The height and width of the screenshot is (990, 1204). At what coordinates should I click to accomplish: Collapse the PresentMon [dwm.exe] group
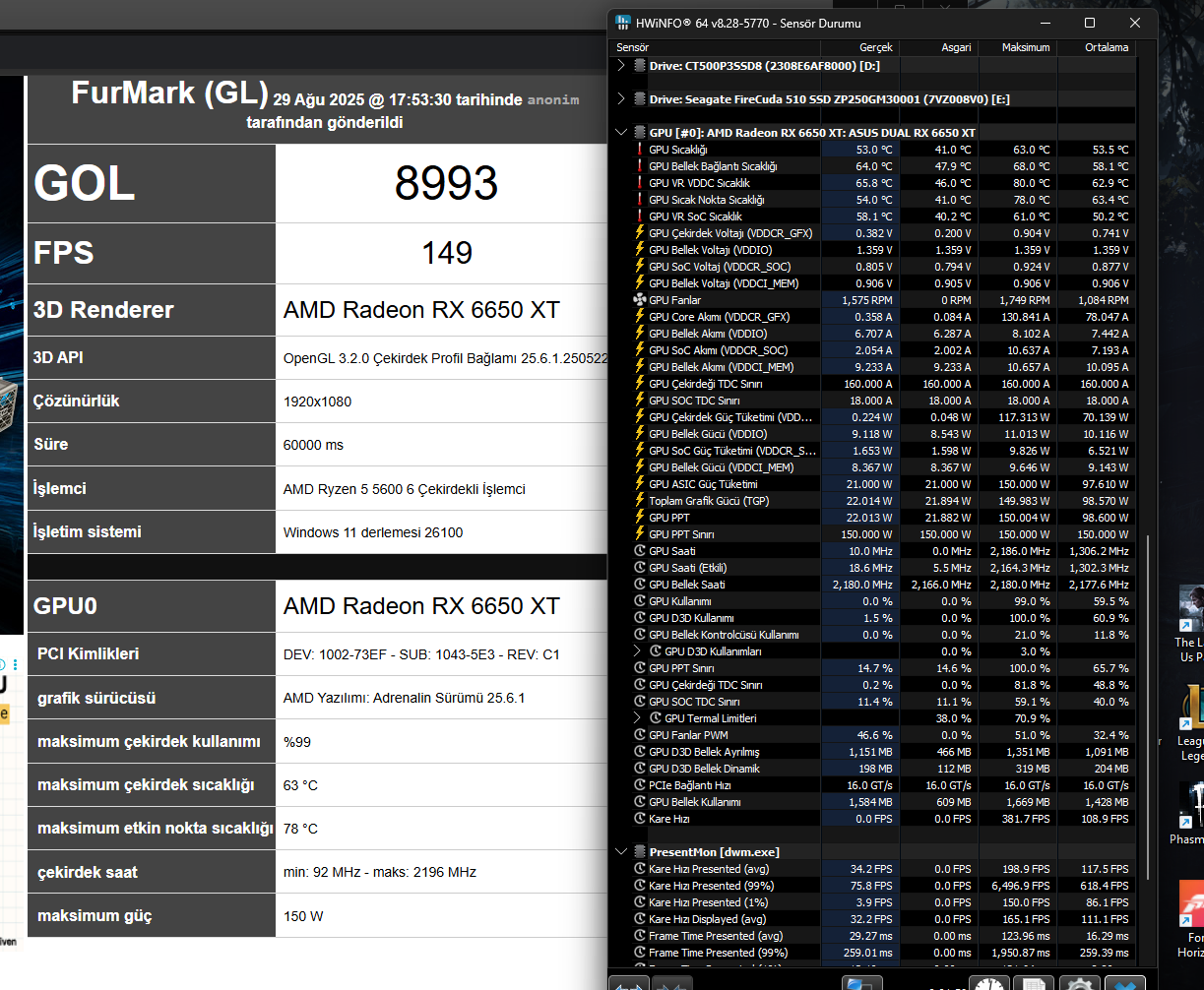point(620,851)
